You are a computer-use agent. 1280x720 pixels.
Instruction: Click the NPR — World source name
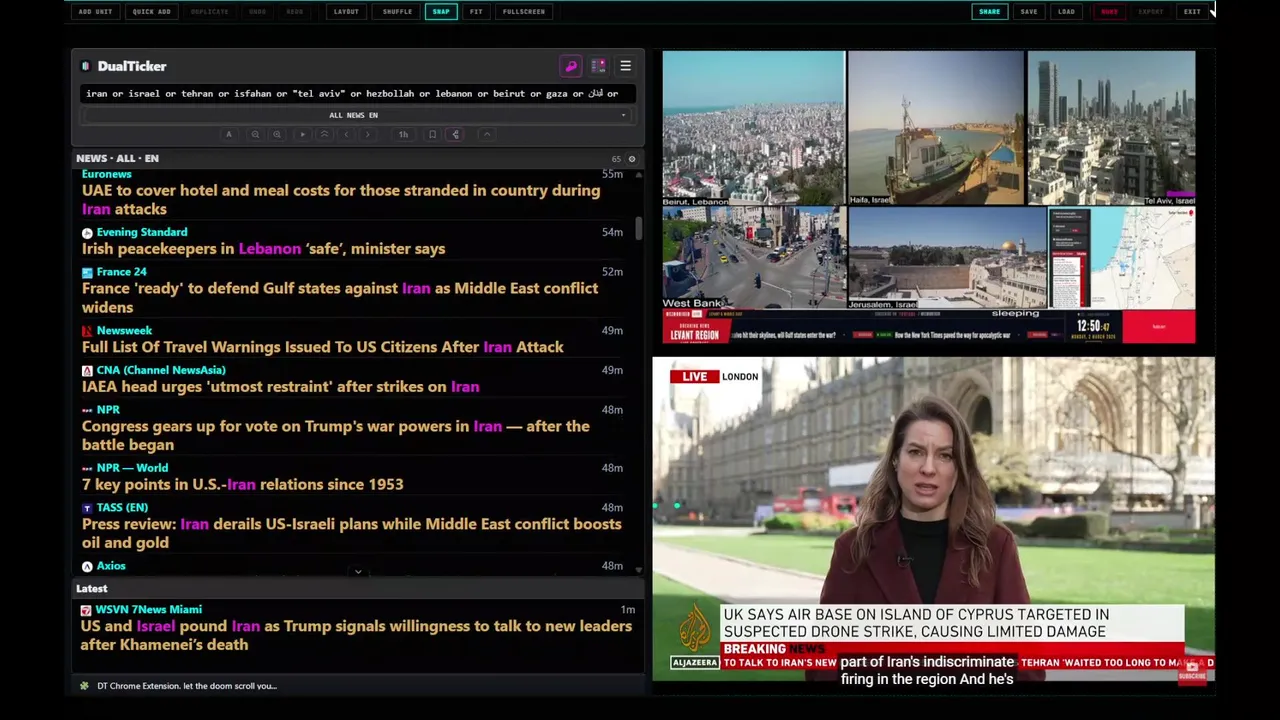tap(132, 468)
